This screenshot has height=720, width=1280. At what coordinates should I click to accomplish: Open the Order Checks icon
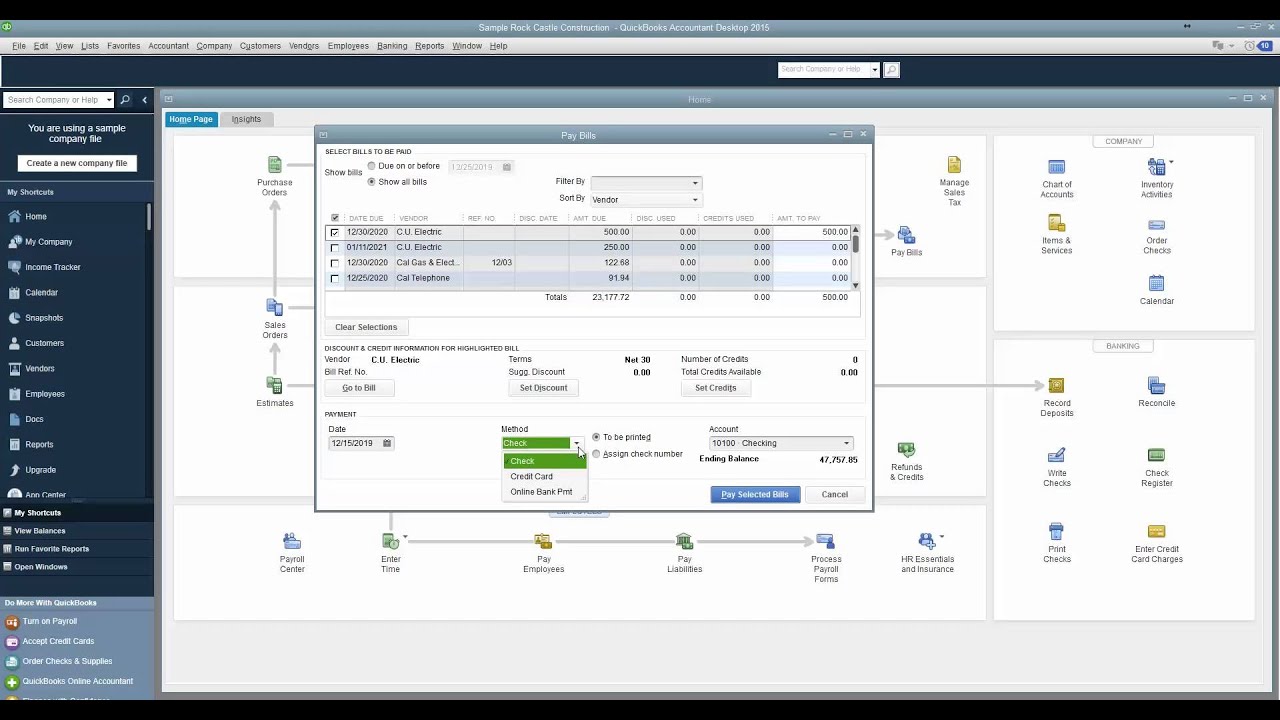tap(1156, 225)
